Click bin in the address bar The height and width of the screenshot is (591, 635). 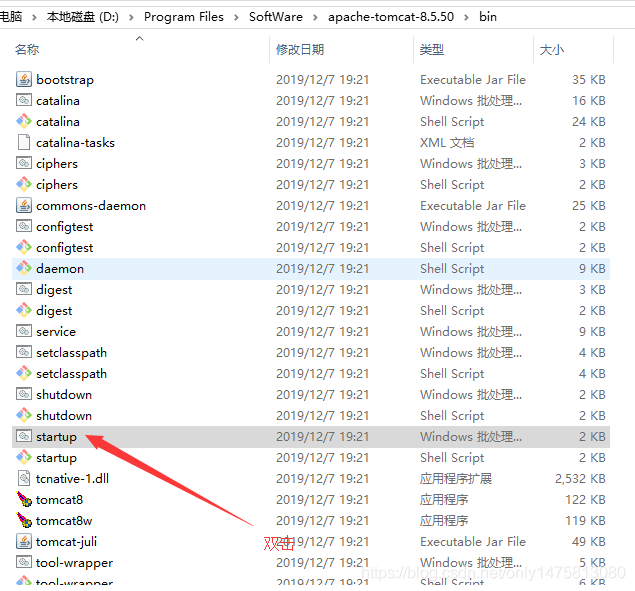coord(488,17)
